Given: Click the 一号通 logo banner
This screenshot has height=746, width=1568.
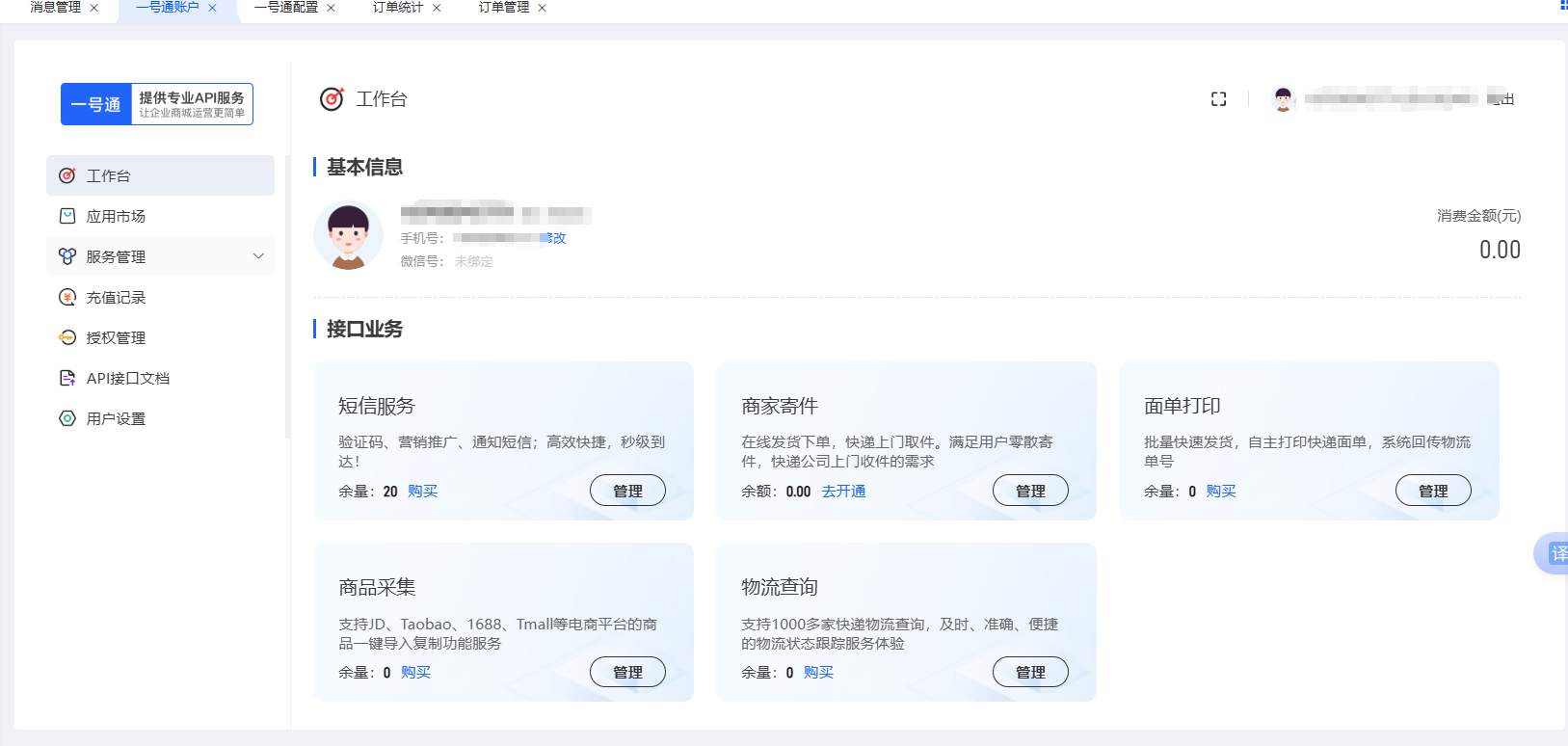Looking at the screenshot, I should [x=157, y=104].
